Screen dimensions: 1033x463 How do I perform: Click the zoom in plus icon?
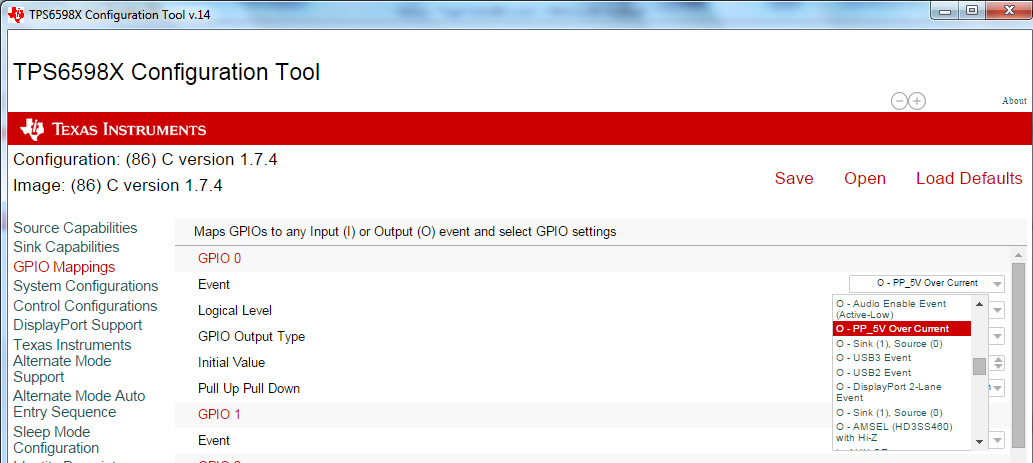[917, 101]
